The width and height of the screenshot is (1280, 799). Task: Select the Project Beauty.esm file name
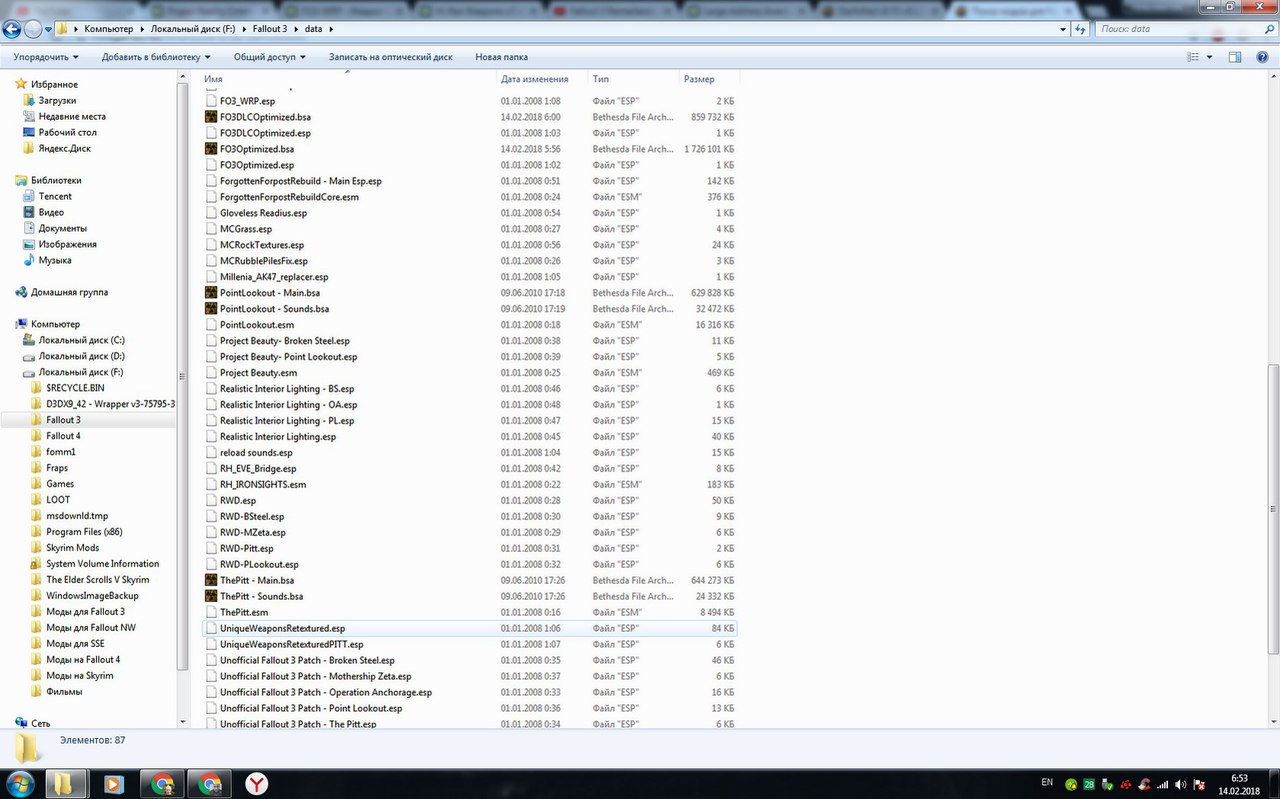258,372
